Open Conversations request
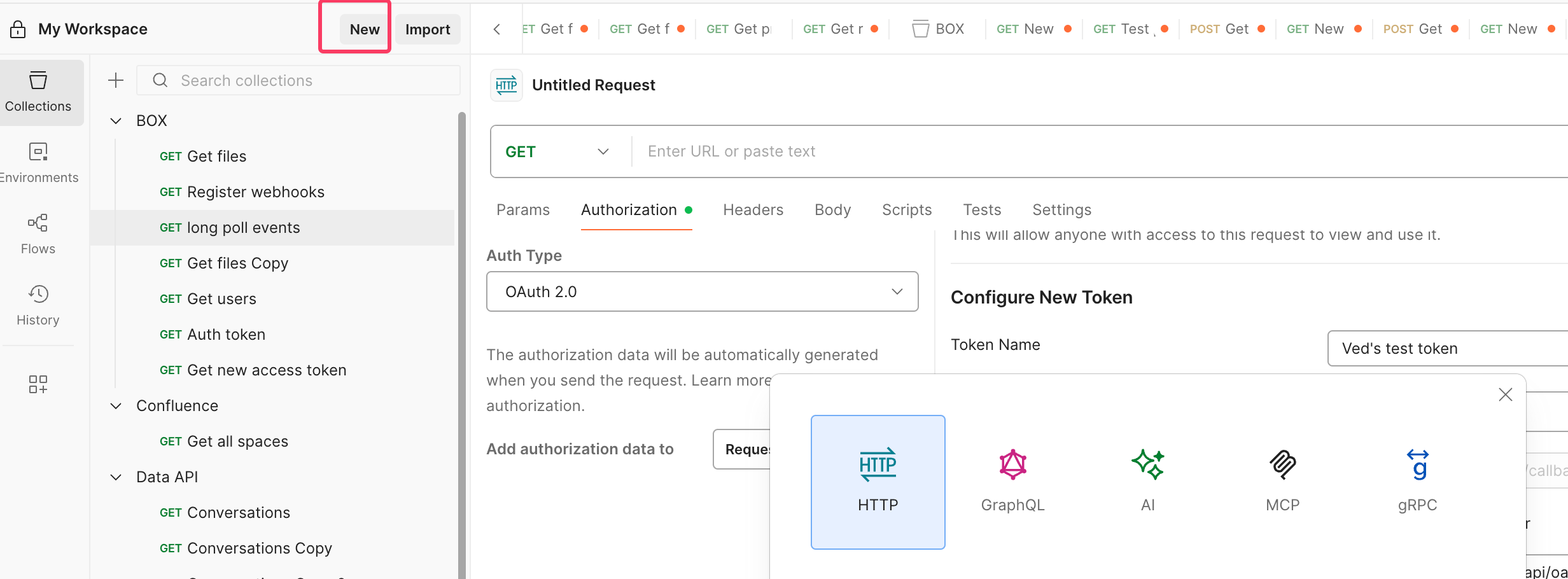This screenshot has height=579, width=1568. [272, 513]
